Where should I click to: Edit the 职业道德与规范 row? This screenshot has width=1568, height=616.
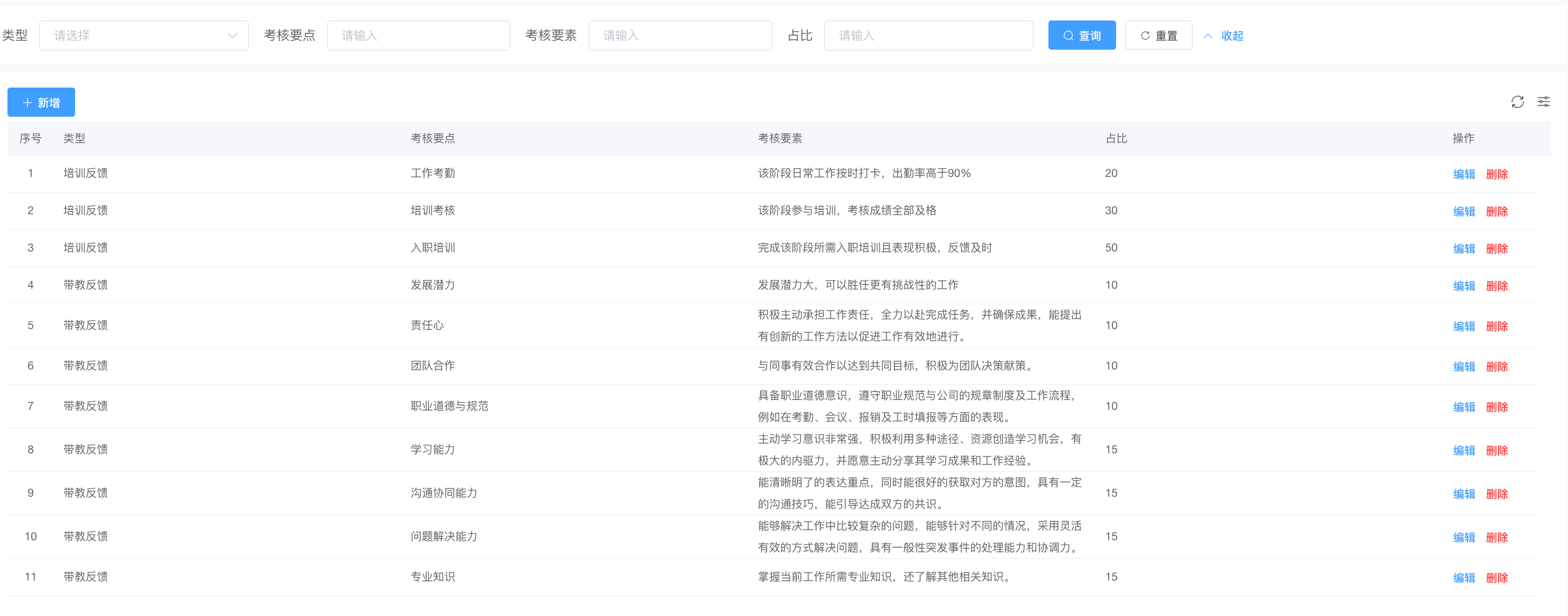click(x=1464, y=407)
